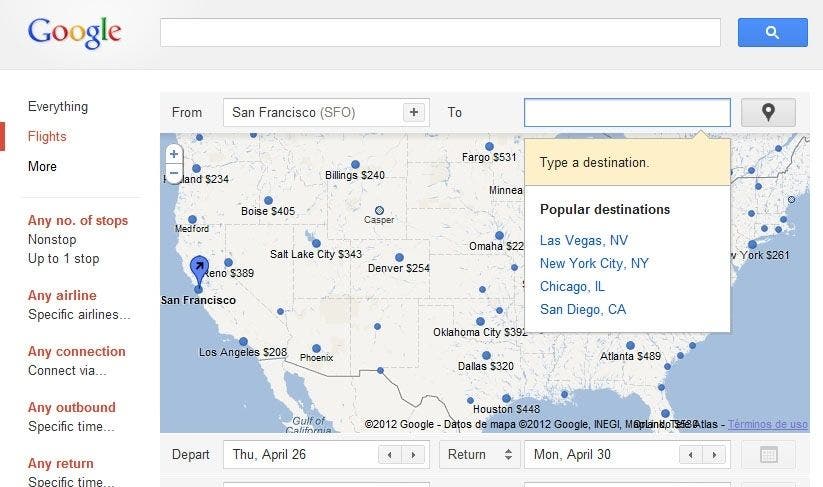823x487 pixels.
Task: Move return date to previous day
Action: point(691,455)
